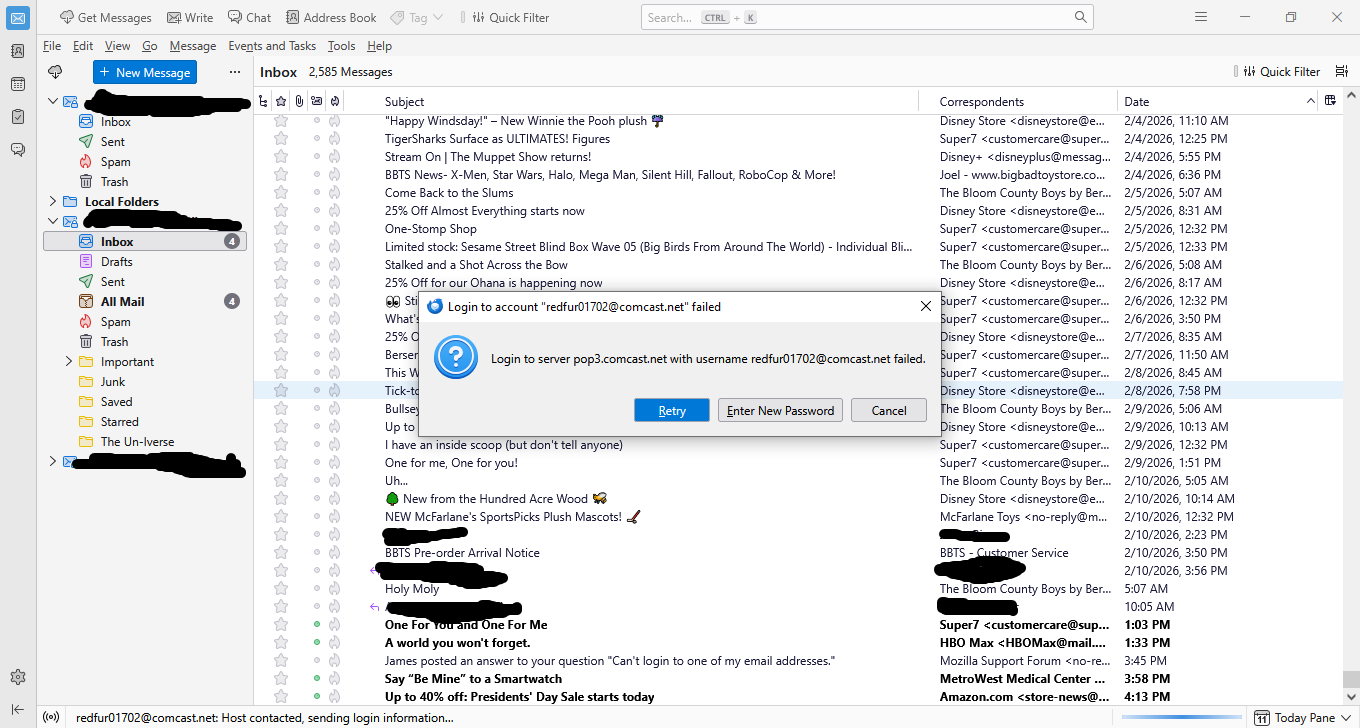Open the Address Book space icon in sidebar

tap(18, 51)
